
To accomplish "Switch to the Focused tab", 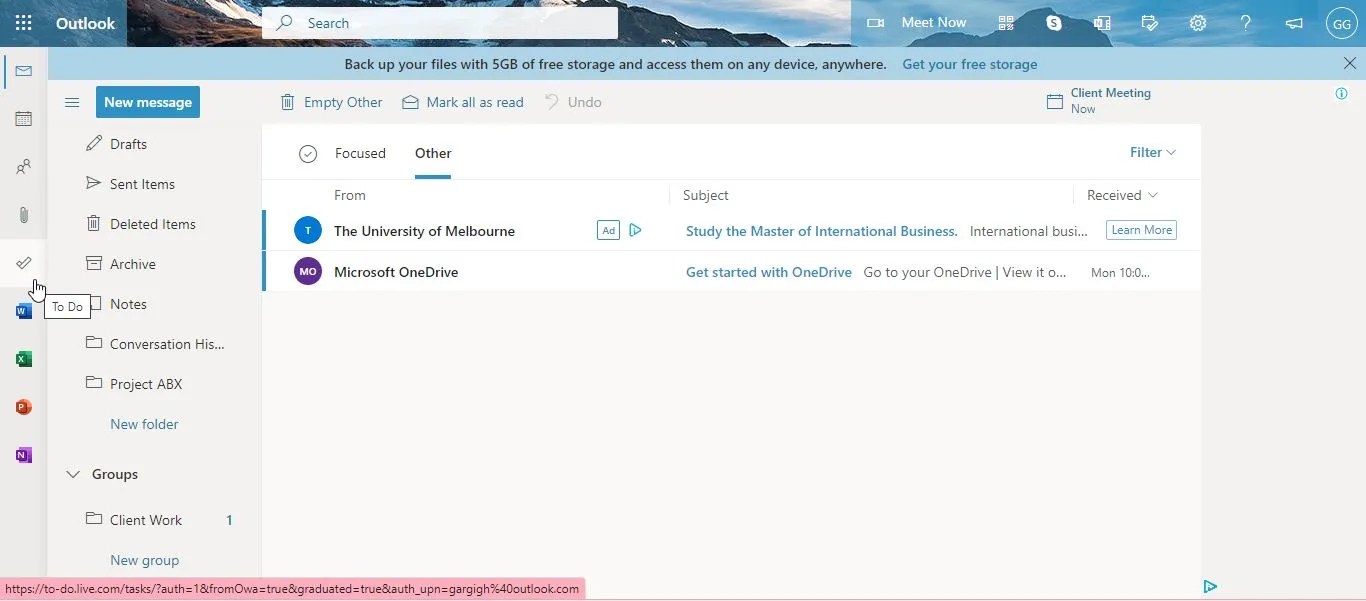I will (360, 153).
